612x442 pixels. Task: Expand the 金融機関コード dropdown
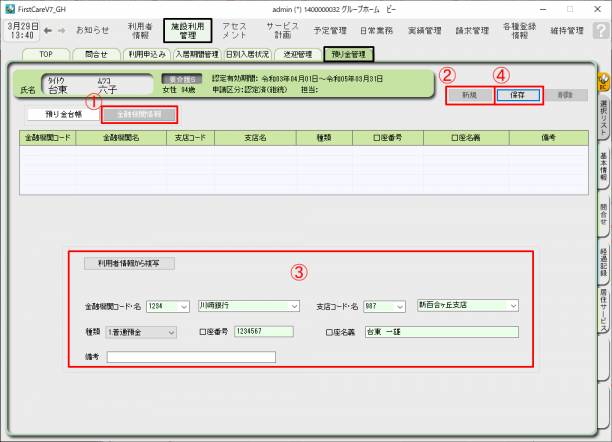pos(182,306)
